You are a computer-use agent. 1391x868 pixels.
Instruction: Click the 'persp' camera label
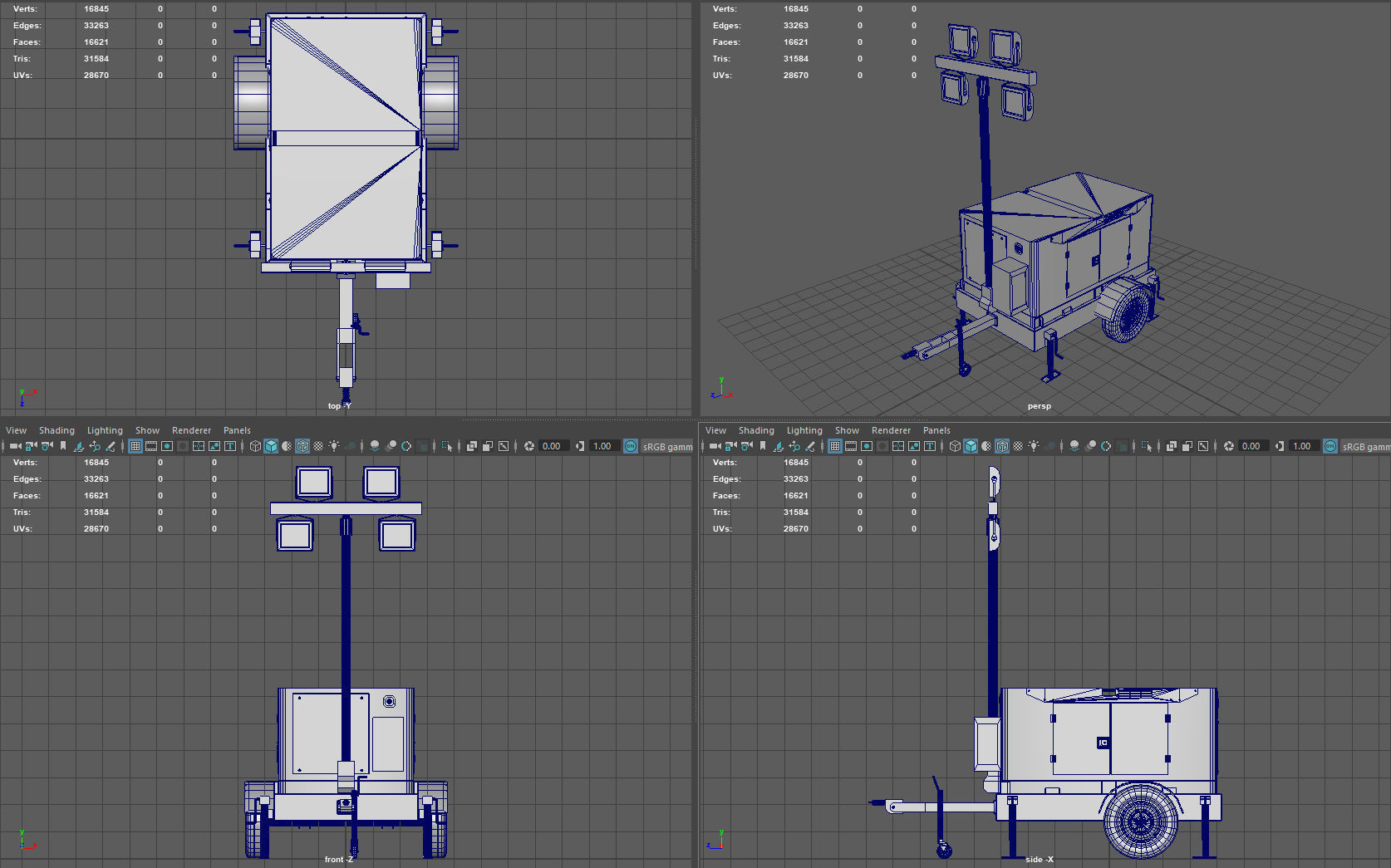point(1039,406)
